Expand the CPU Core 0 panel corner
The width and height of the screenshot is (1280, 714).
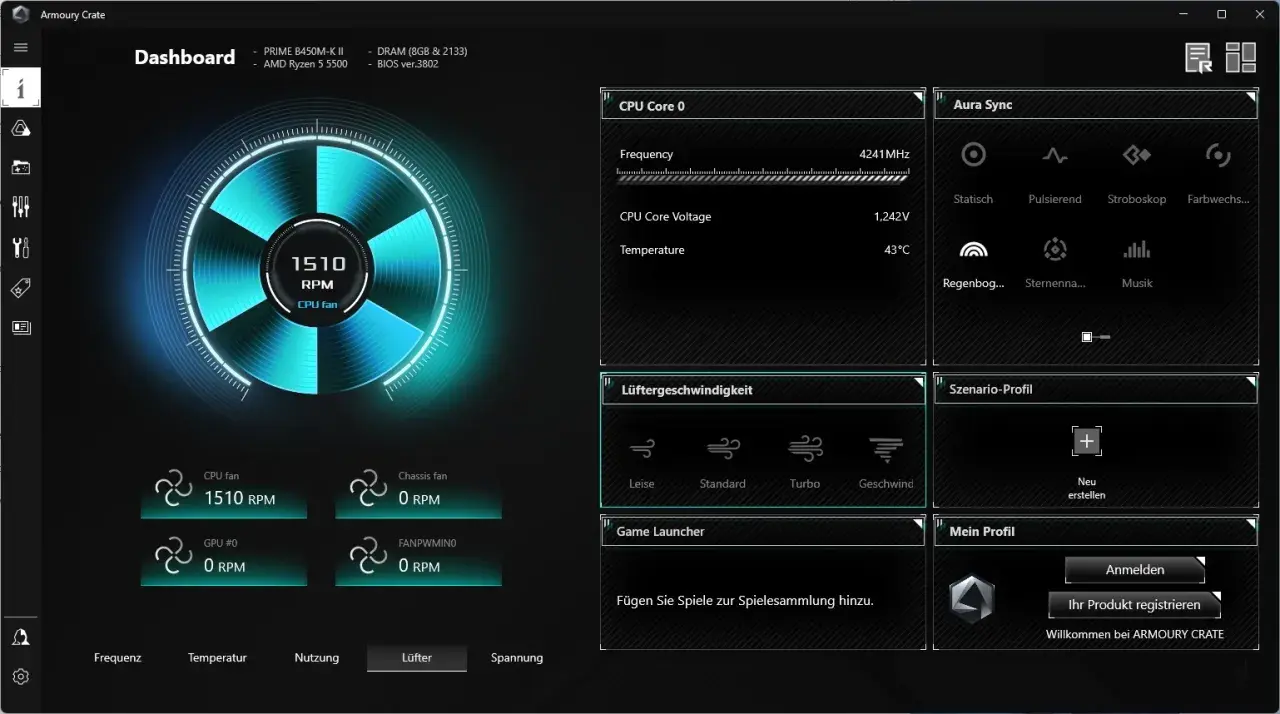[918, 97]
